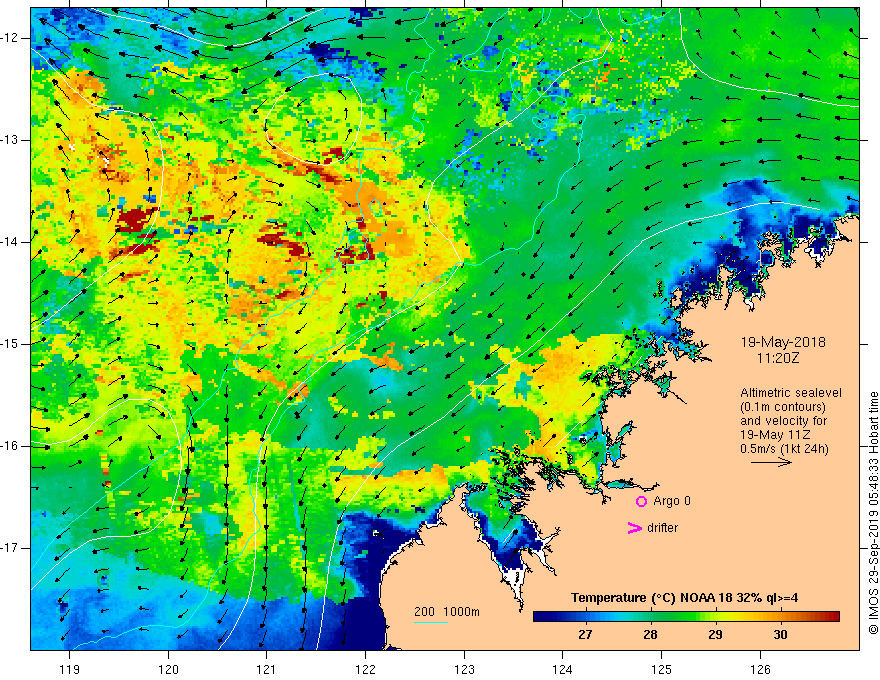The height and width of the screenshot is (680, 880).
Task: Click the color bar label "28"
Action: [650, 635]
